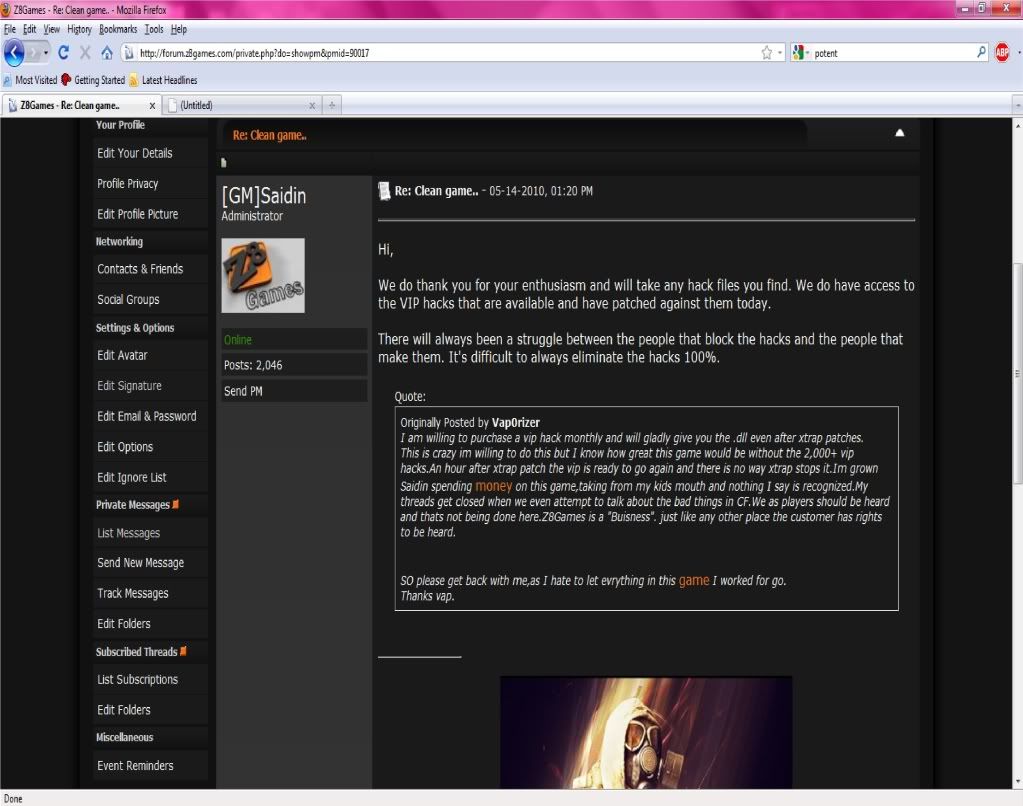1023x806 pixels.
Task: Click the Adblock Plus ABP icon
Action: coord(1002,53)
